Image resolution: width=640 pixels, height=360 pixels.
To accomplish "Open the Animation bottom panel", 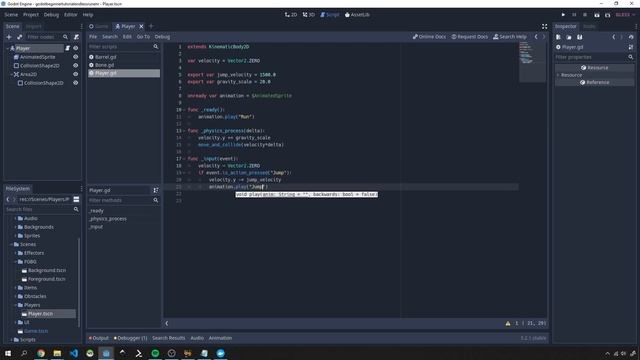I will [220, 338].
